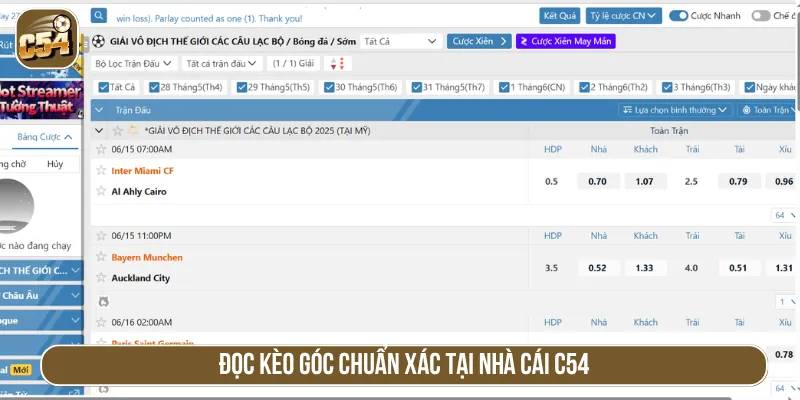Bet Over odds 0.51 for Bayern match

pyautogui.click(x=738, y=268)
